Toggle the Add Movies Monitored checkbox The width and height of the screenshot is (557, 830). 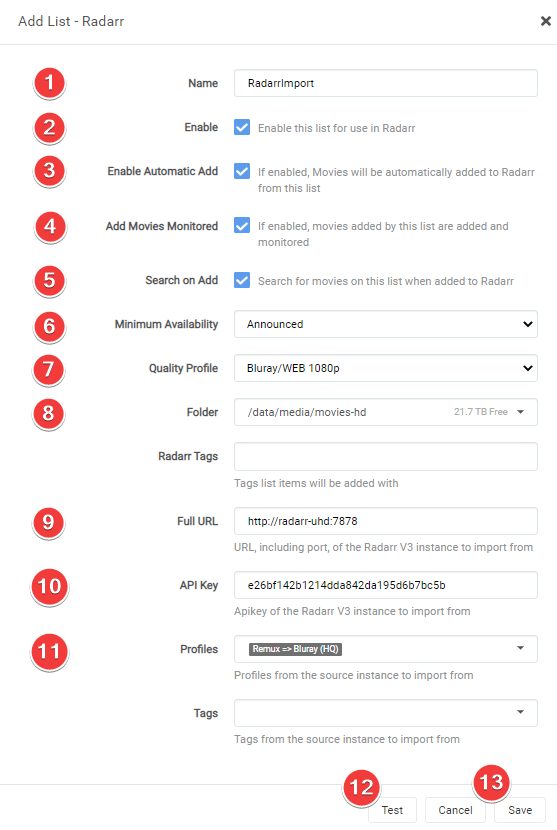click(242, 225)
